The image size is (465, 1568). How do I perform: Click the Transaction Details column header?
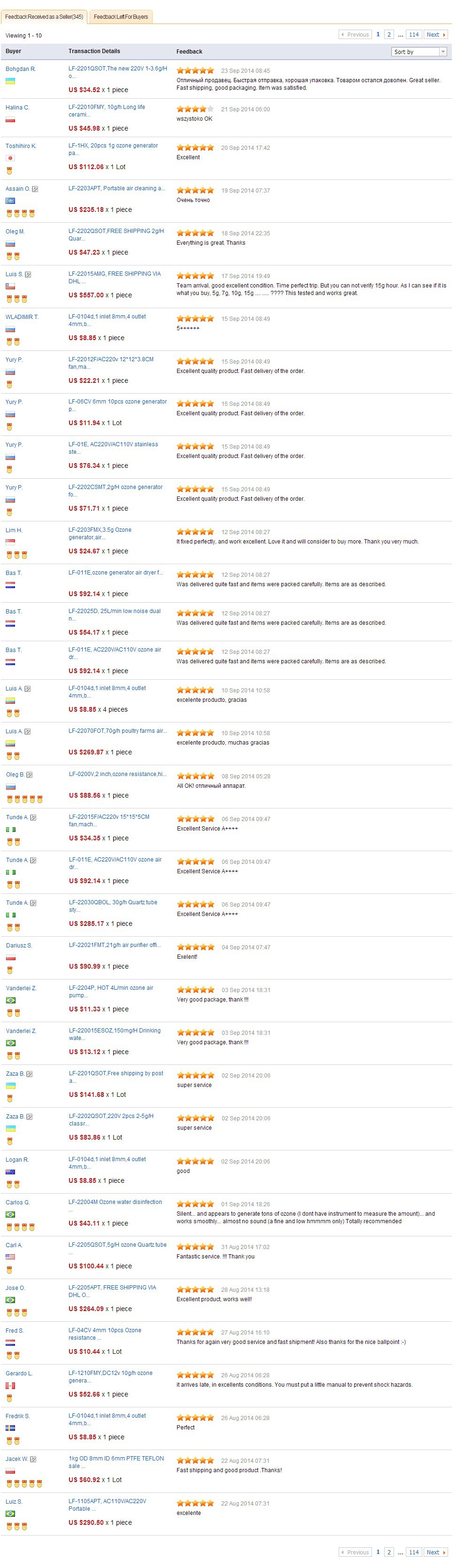coord(94,51)
